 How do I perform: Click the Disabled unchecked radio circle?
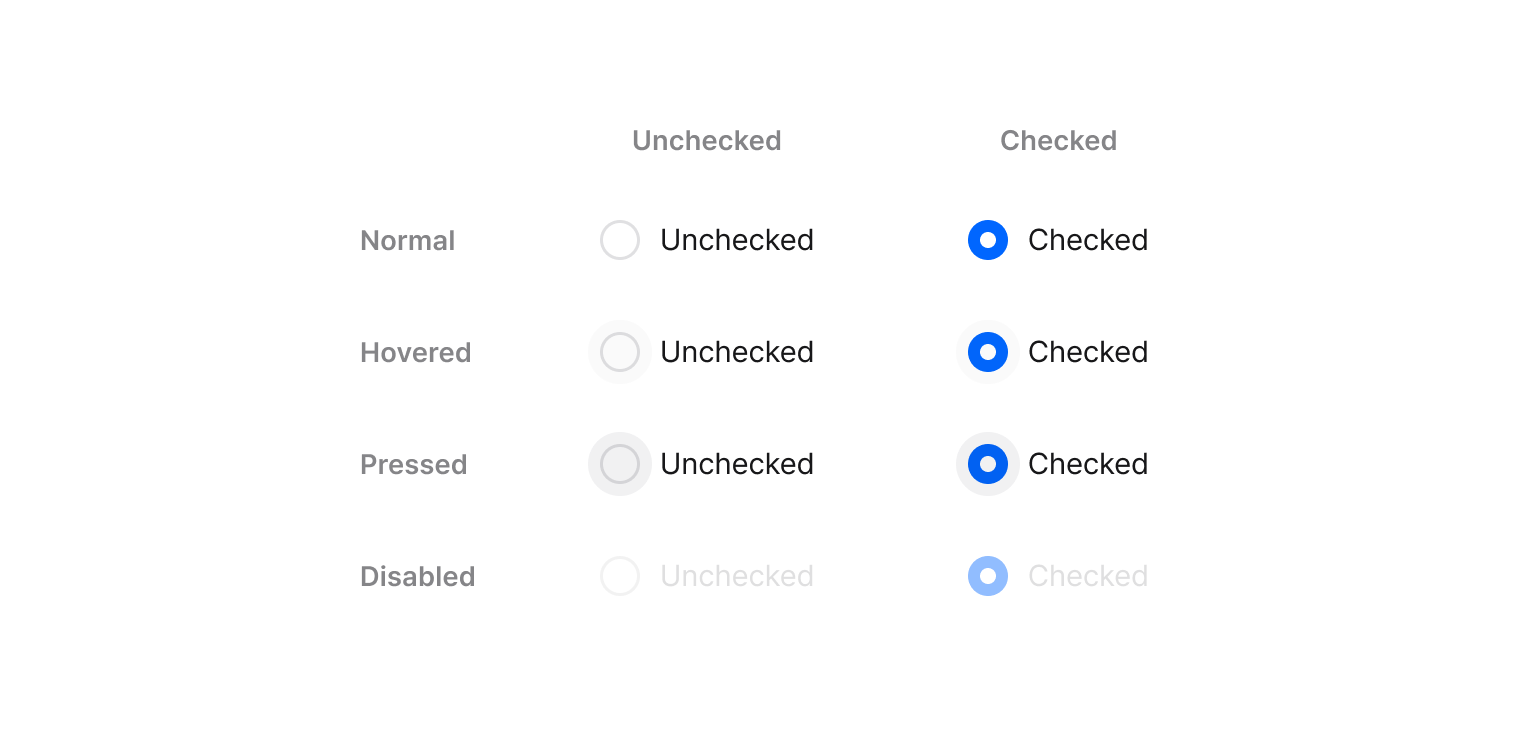620,576
